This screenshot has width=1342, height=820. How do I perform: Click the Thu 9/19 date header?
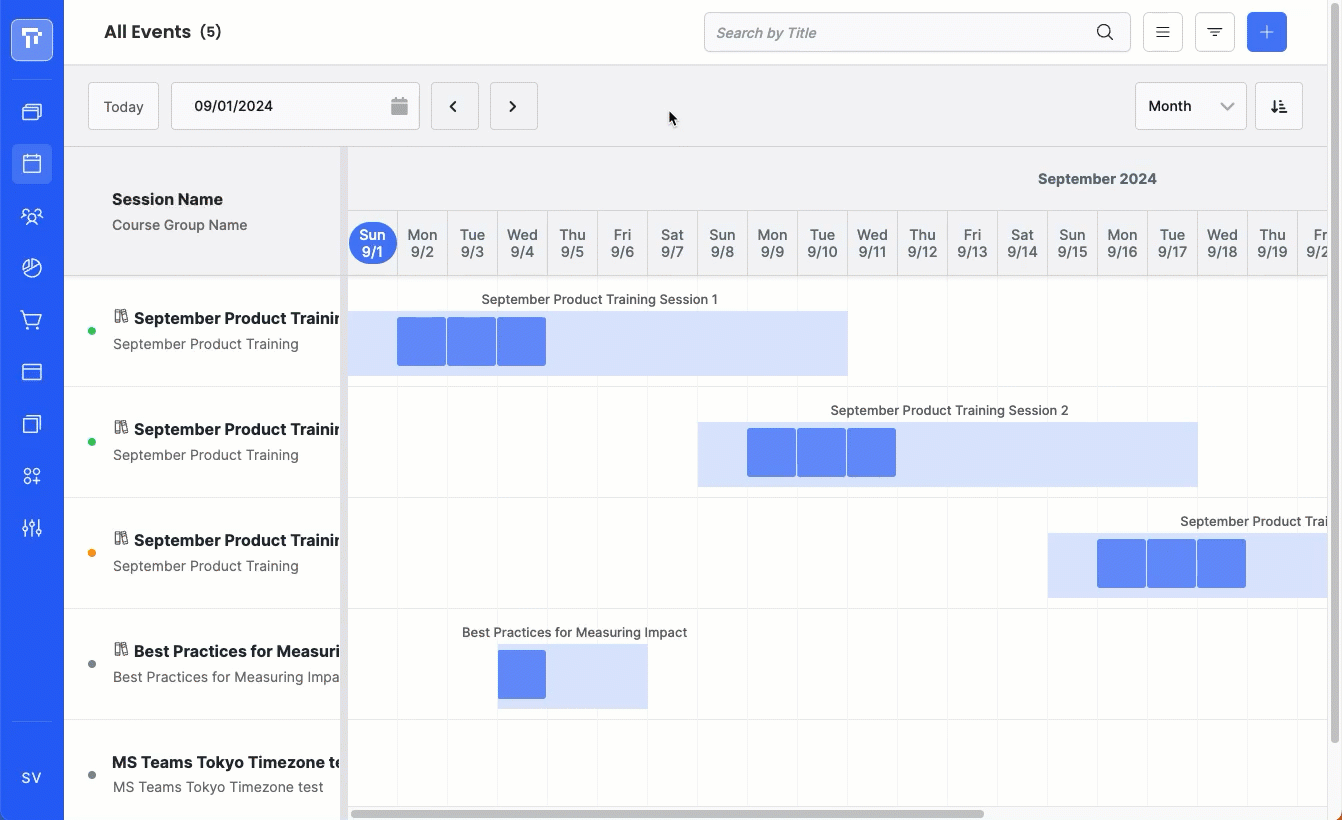click(1272, 243)
